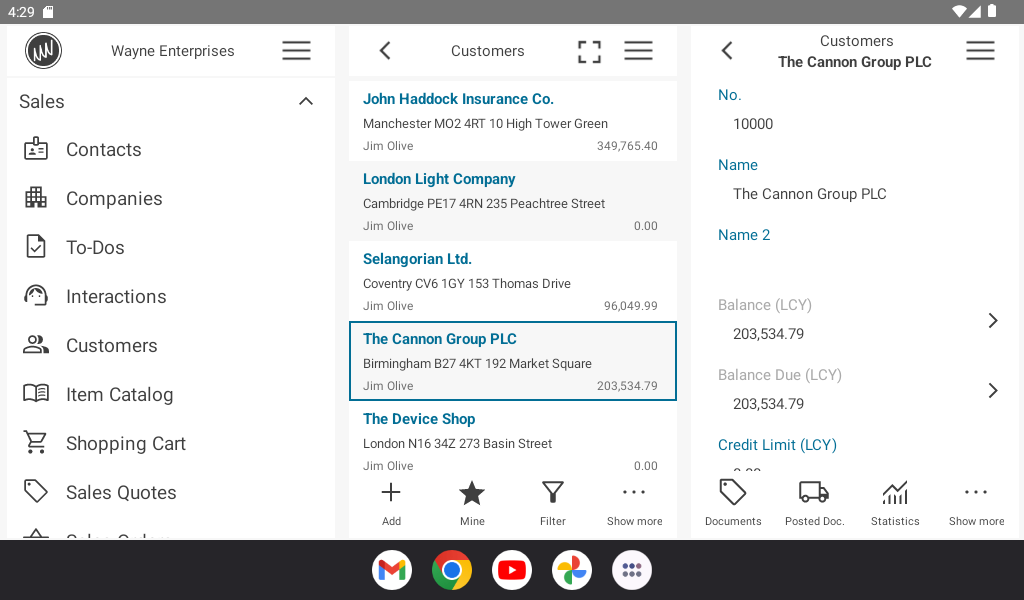Open Documents for the customer

[733, 503]
